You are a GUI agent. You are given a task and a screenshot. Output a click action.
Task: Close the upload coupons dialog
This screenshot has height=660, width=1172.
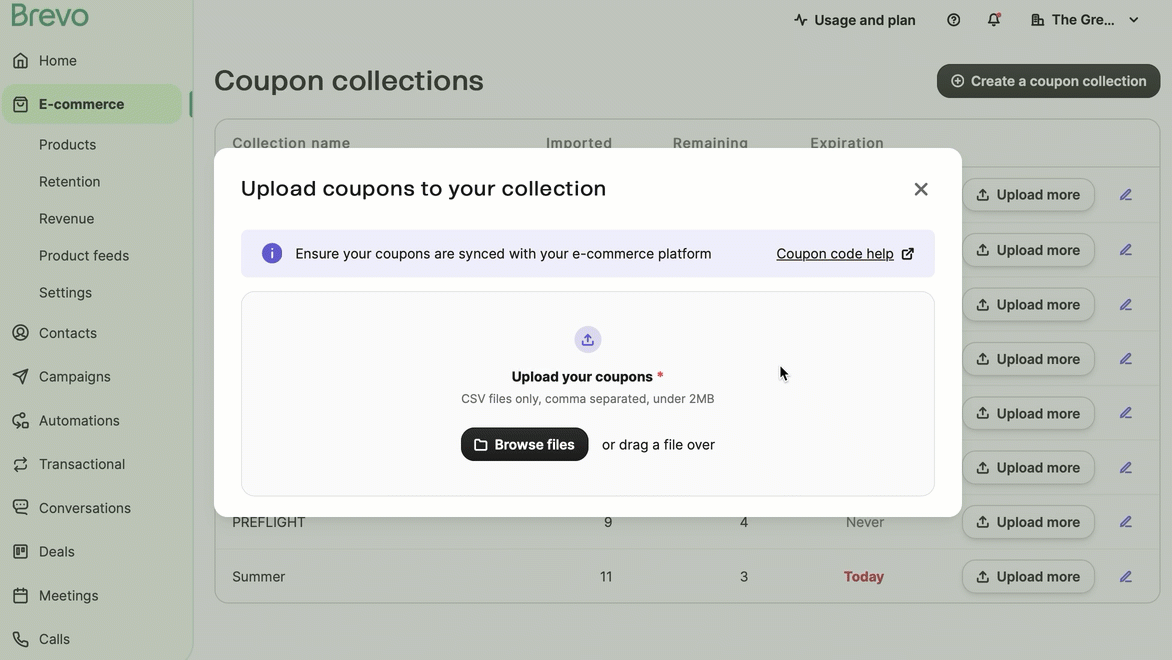[x=920, y=189]
